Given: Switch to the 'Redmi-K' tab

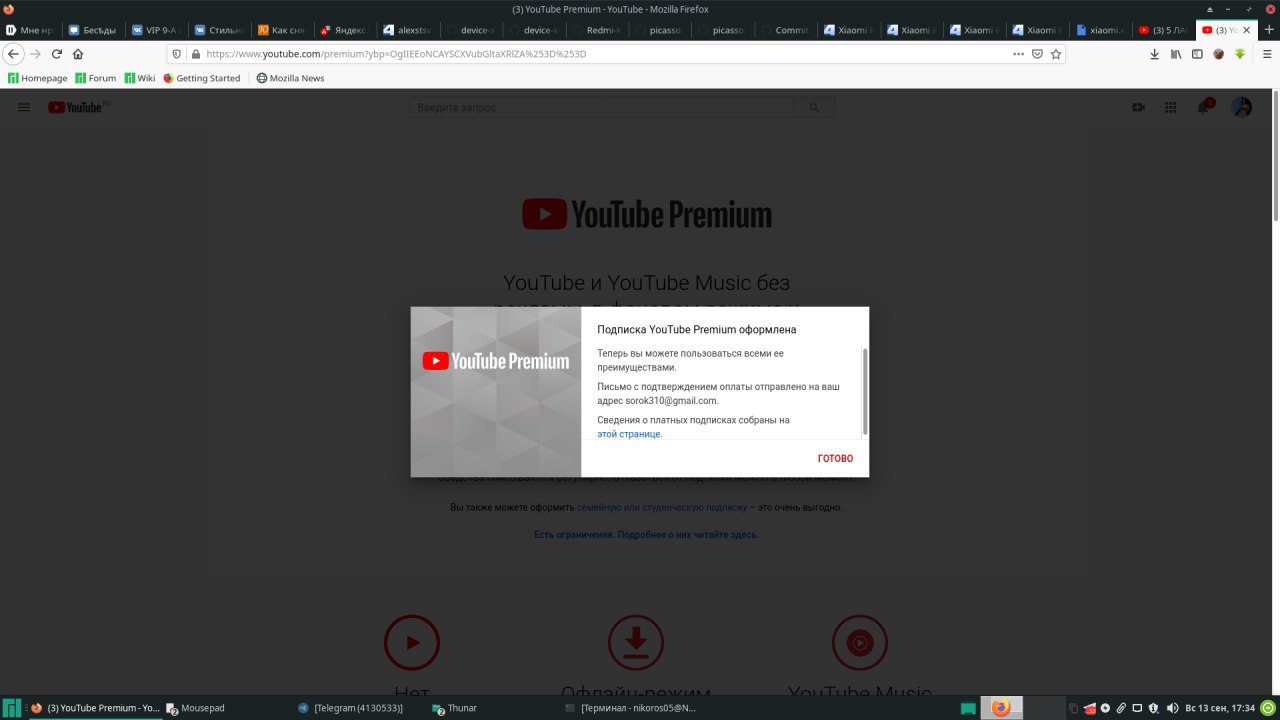Looking at the screenshot, I should point(596,30).
